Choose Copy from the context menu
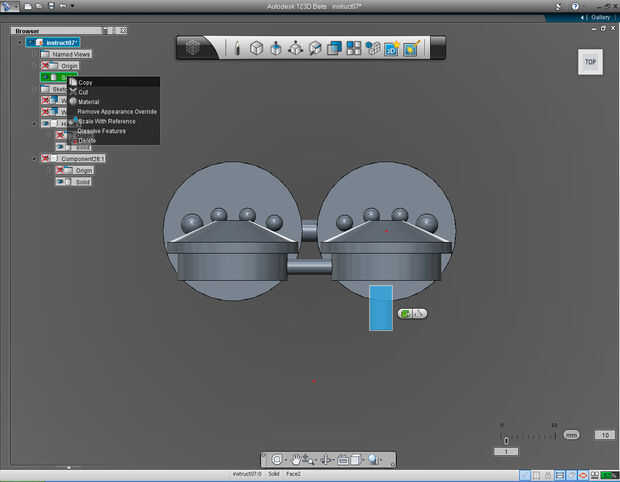 tap(113, 82)
